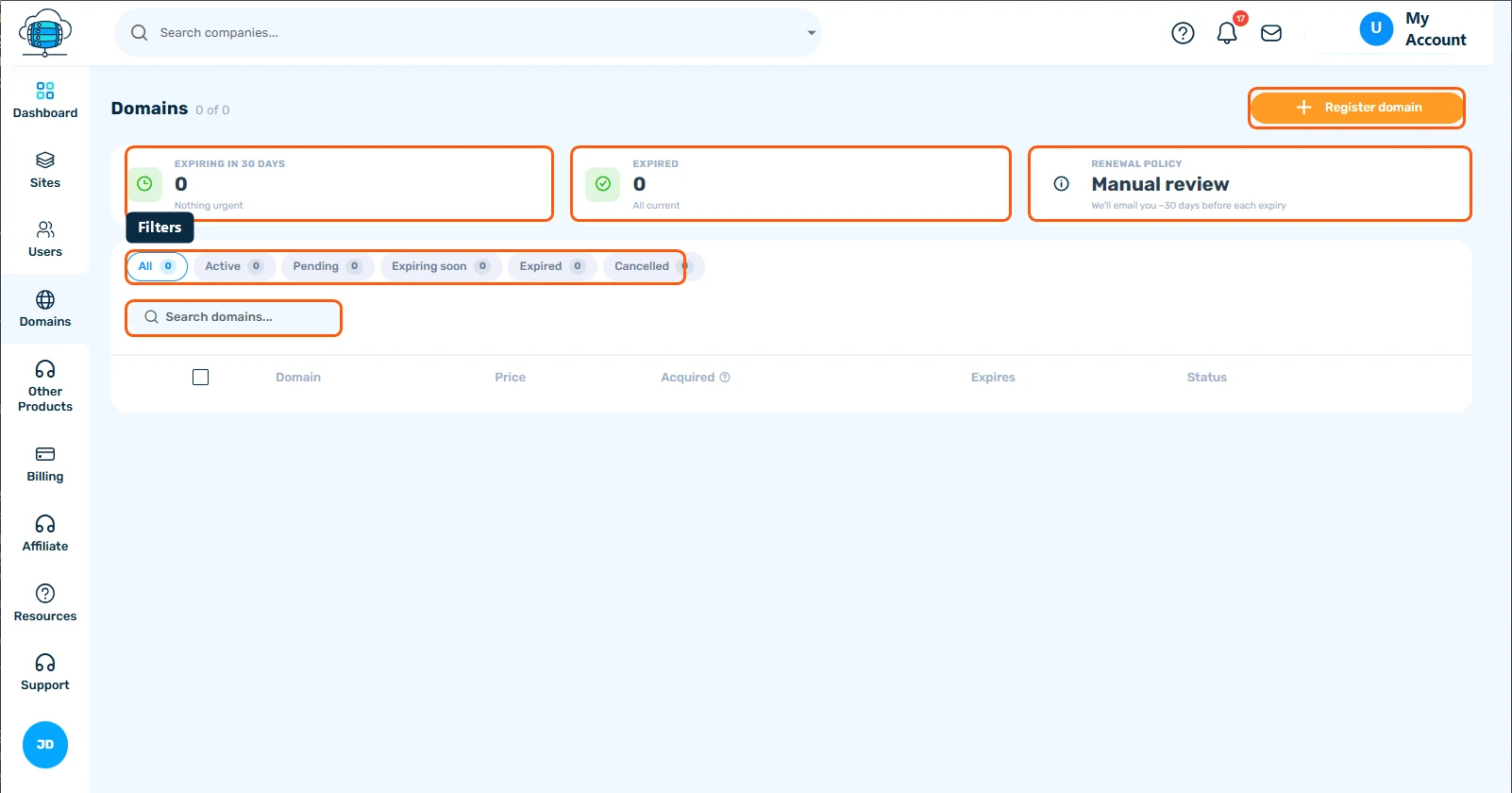Click the Expiring in 30 days card
The width and height of the screenshot is (1512, 793).
(339, 183)
